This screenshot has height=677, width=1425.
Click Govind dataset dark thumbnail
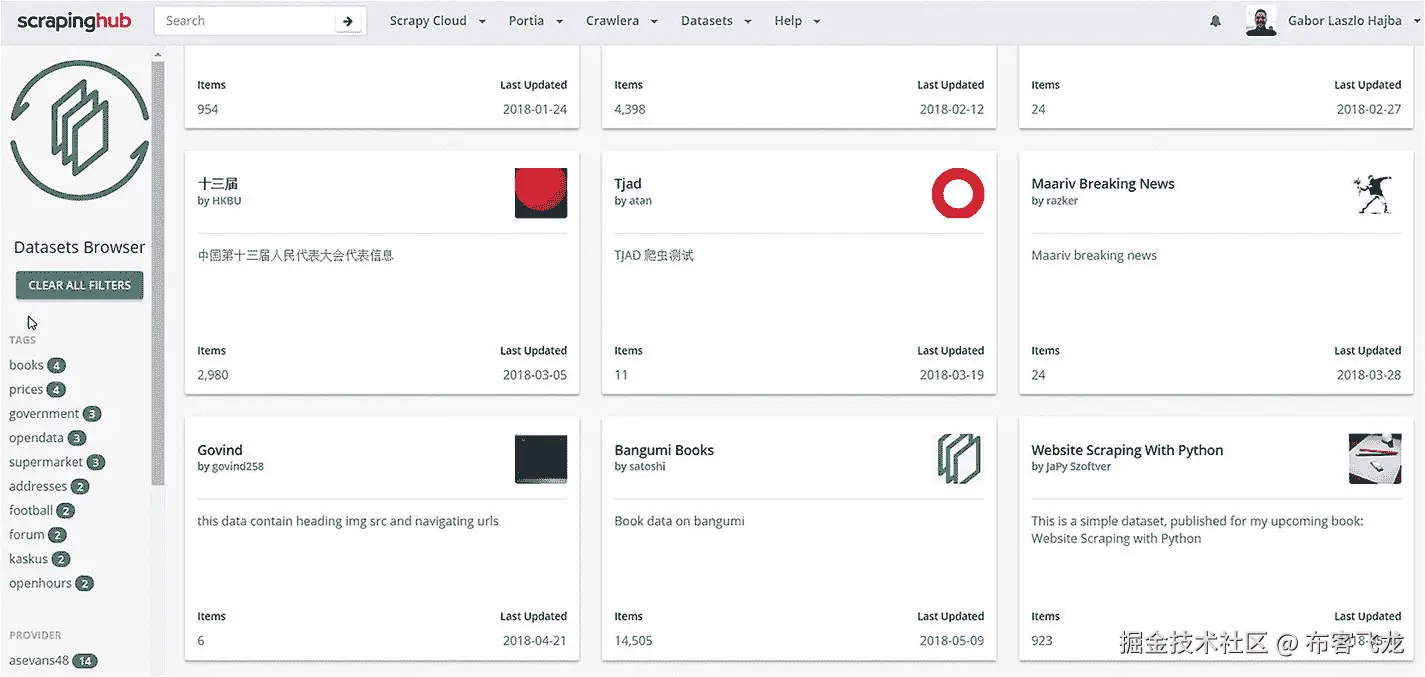541,459
